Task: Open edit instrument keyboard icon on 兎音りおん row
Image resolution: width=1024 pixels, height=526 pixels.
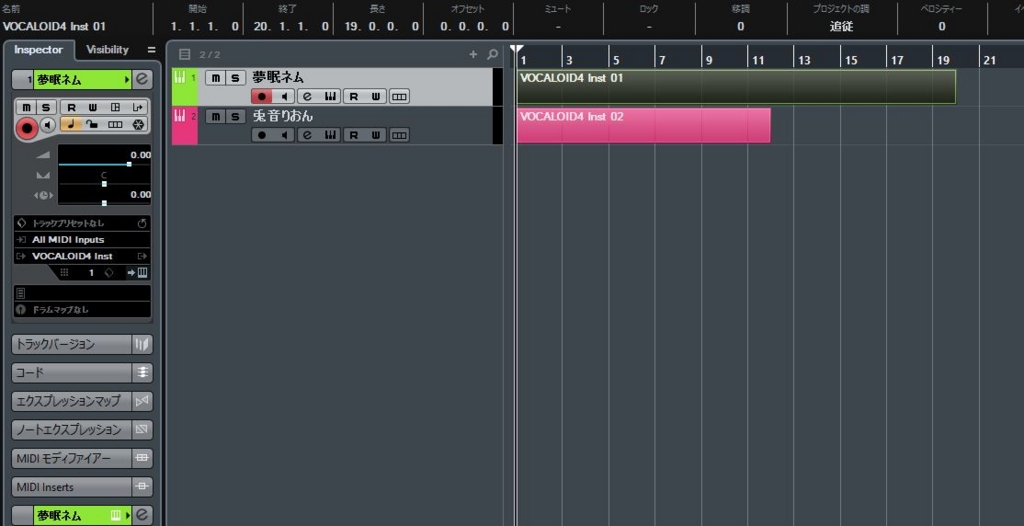Action: (330, 135)
